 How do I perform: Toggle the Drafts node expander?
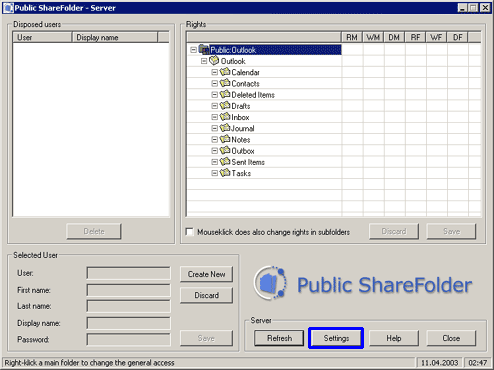pos(215,106)
